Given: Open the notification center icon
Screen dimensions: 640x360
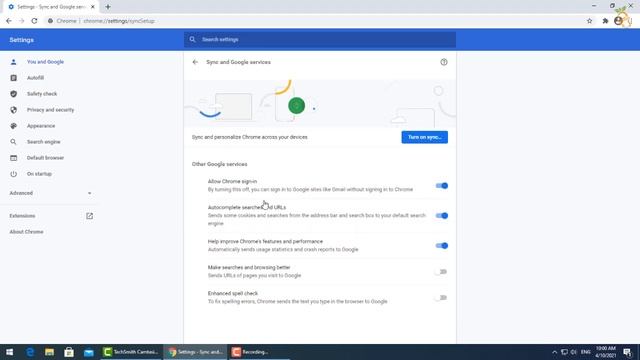Looking at the screenshot, I should point(627,352).
